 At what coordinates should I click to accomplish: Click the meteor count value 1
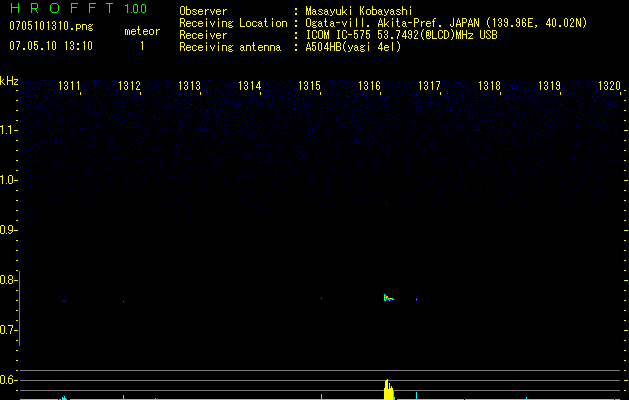click(142, 46)
